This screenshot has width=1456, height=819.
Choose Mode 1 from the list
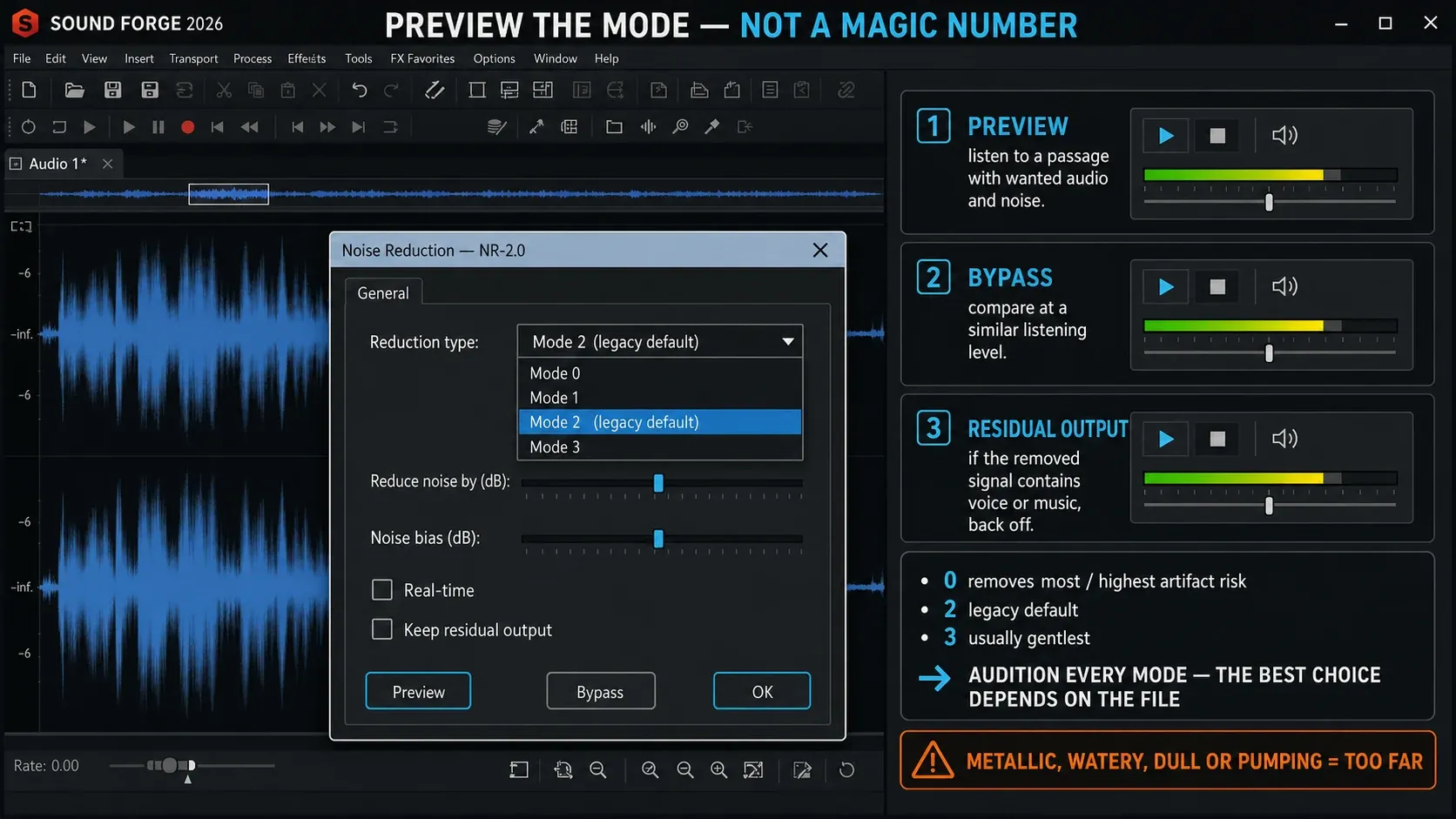(660, 398)
